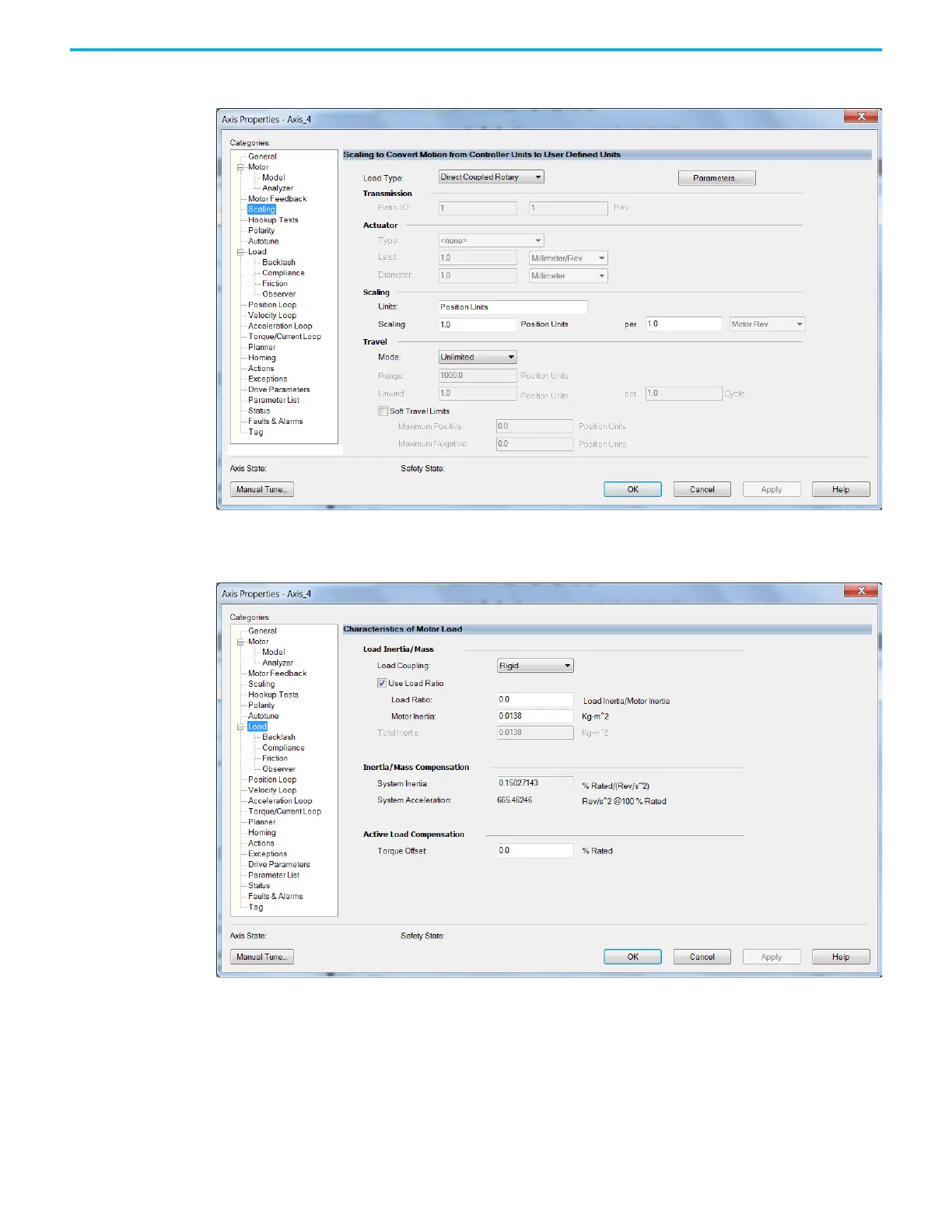Click the per Motor Rev value field

coord(684,324)
